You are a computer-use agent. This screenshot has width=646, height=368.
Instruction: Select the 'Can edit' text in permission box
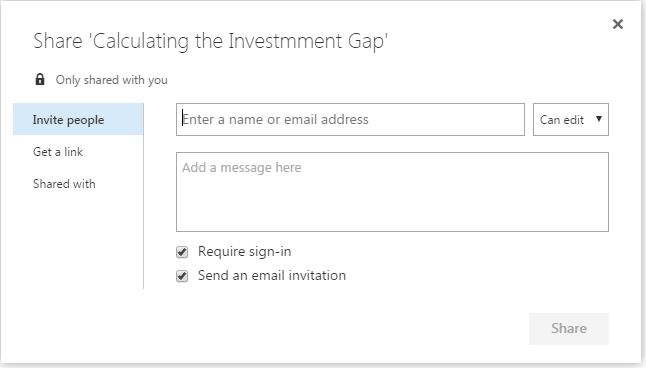click(x=562, y=120)
